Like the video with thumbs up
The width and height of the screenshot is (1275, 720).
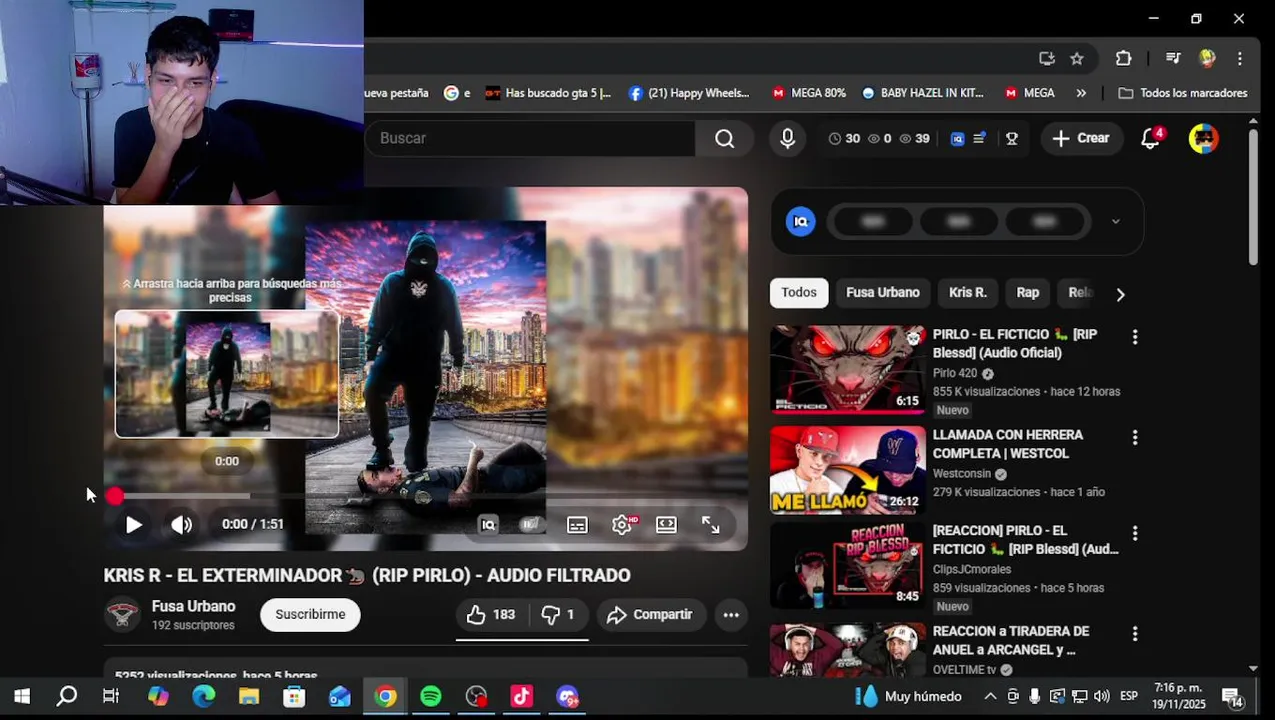[491, 615]
